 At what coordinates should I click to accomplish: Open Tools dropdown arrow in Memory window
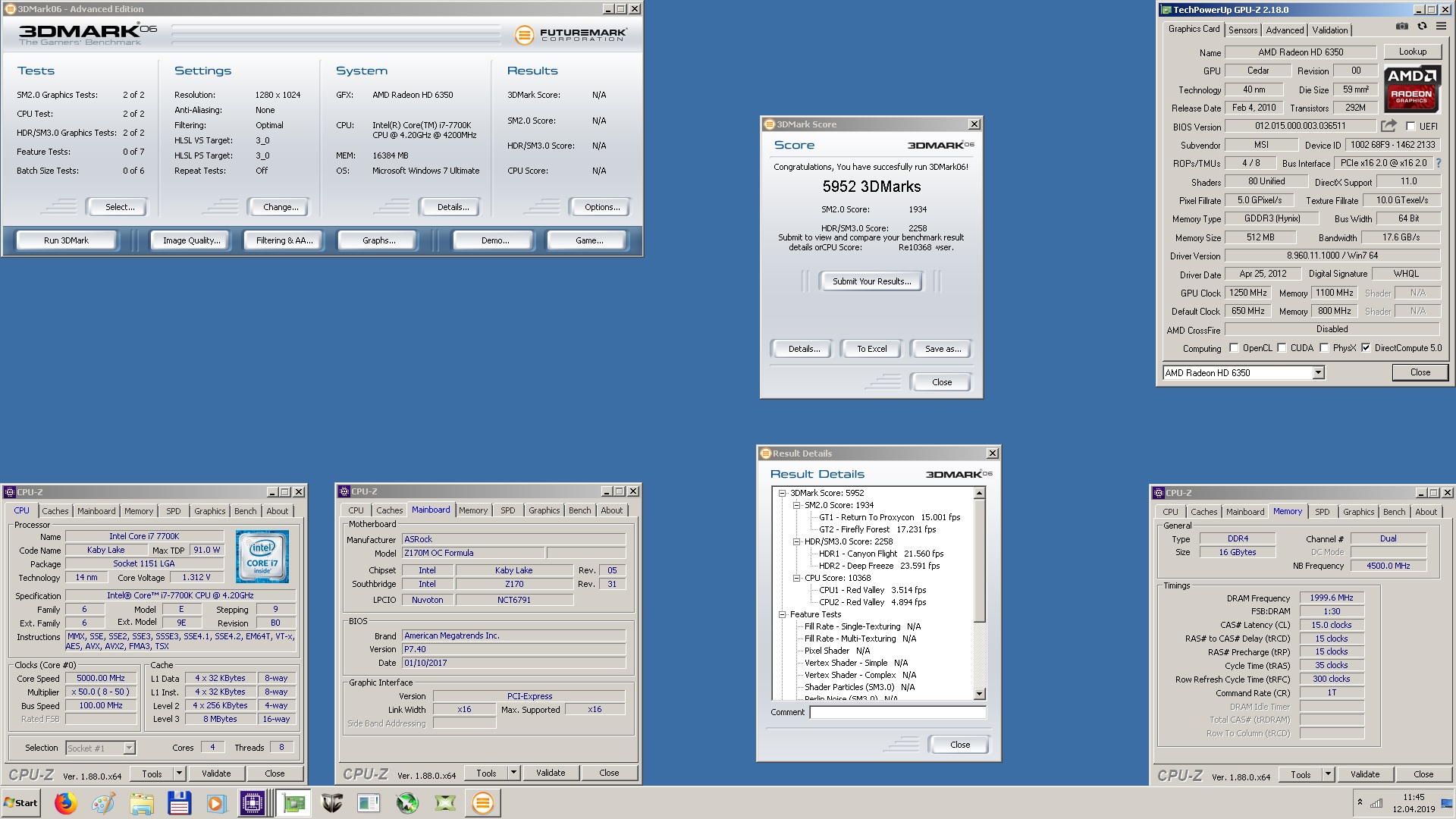tap(1328, 774)
